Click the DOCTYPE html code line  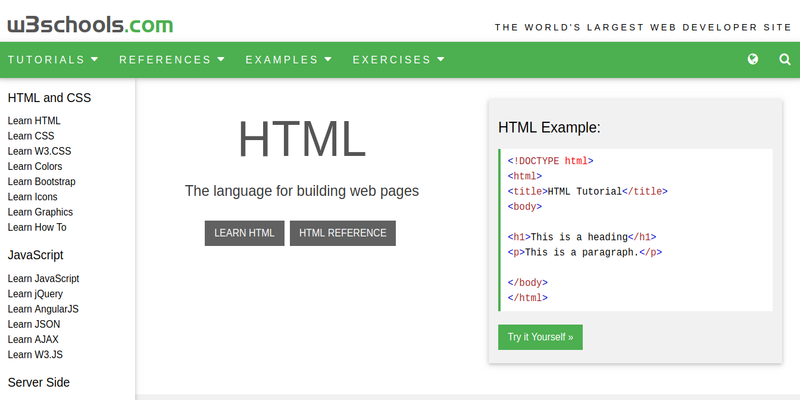click(x=551, y=161)
